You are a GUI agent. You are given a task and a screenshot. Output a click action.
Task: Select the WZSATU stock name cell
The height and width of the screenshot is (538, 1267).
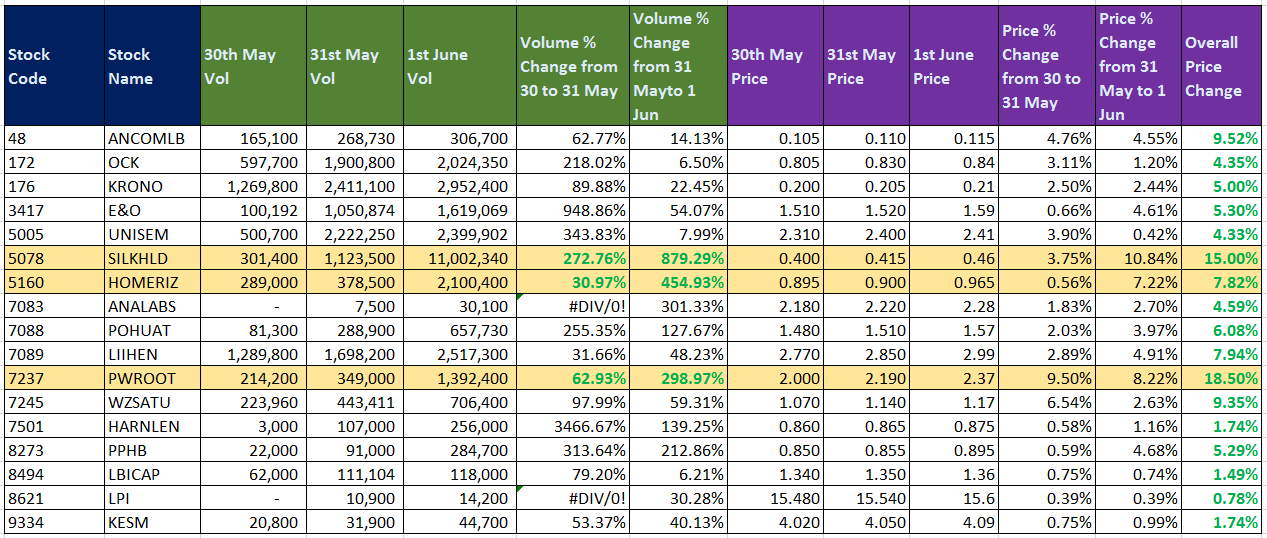[x=152, y=402]
